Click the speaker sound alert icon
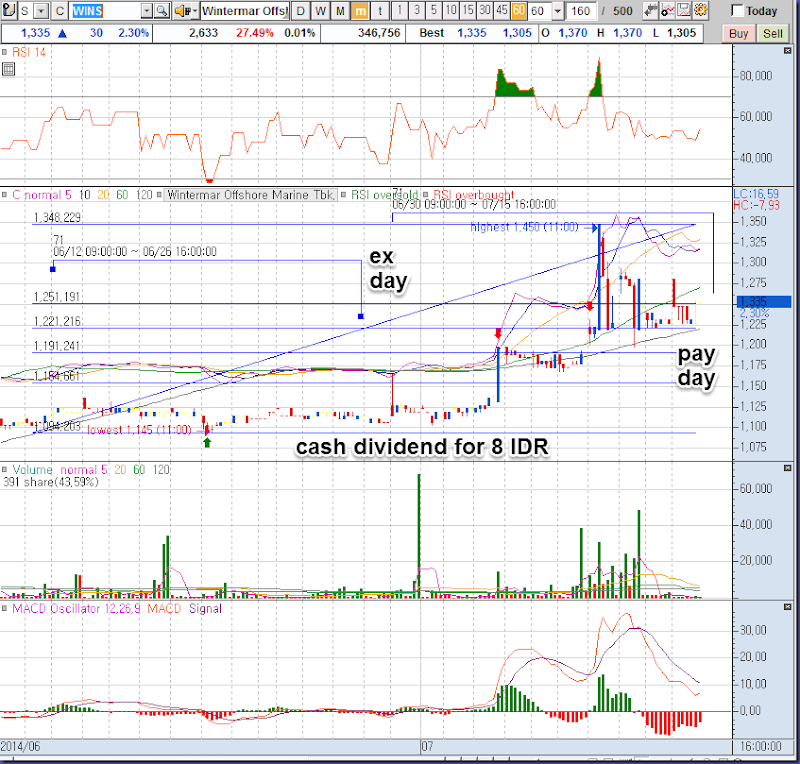This screenshot has height=764, width=800. click(x=182, y=11)
